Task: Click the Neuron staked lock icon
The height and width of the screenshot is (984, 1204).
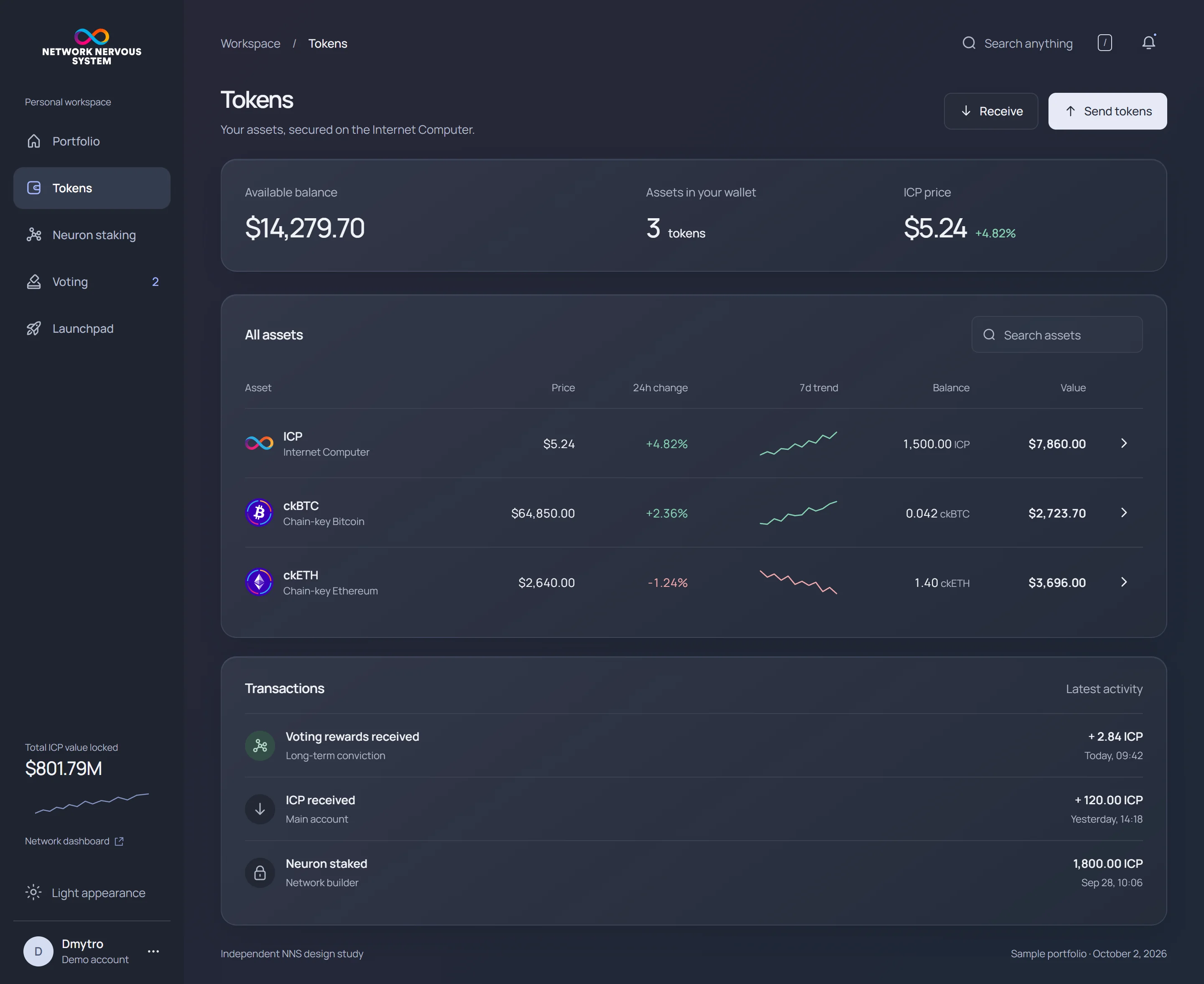Action: (260, 872)
